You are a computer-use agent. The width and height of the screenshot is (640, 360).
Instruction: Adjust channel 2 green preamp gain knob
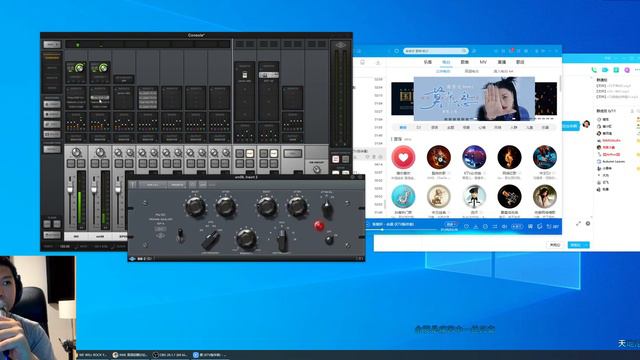tap(103, 68)
